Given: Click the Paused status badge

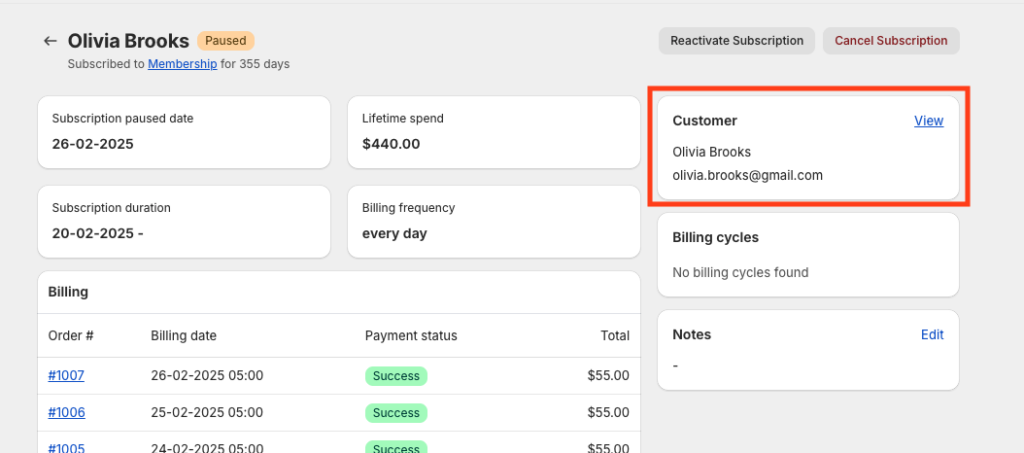Looking at the screenshot, I should 225,41.
